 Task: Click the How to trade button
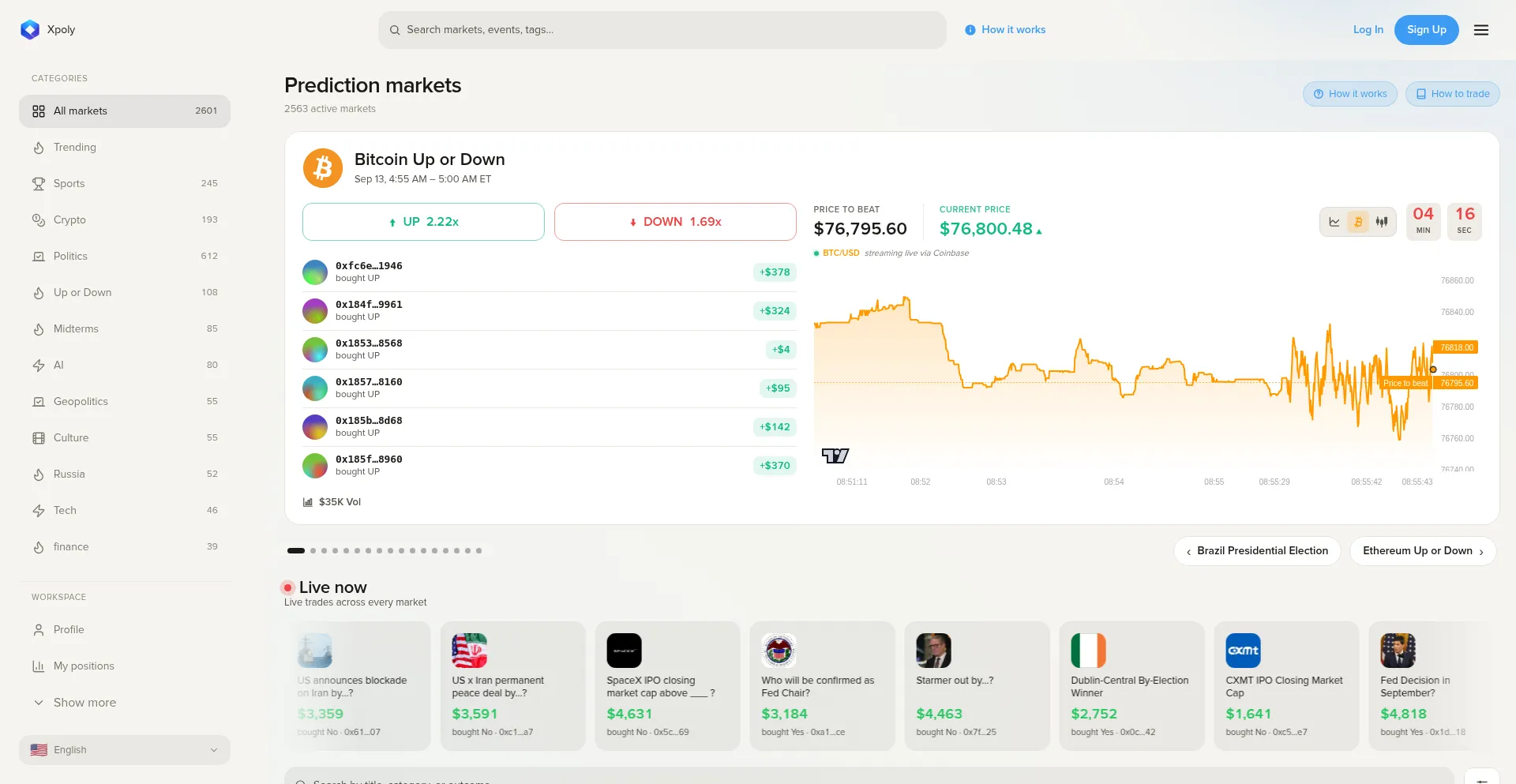point(1453,94)
